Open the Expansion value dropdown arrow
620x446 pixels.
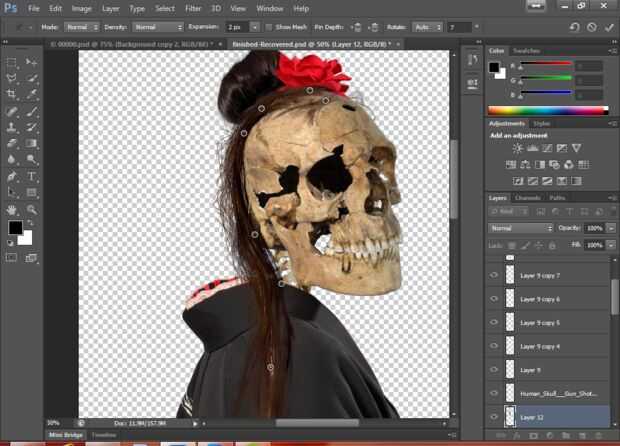[255, 27]
